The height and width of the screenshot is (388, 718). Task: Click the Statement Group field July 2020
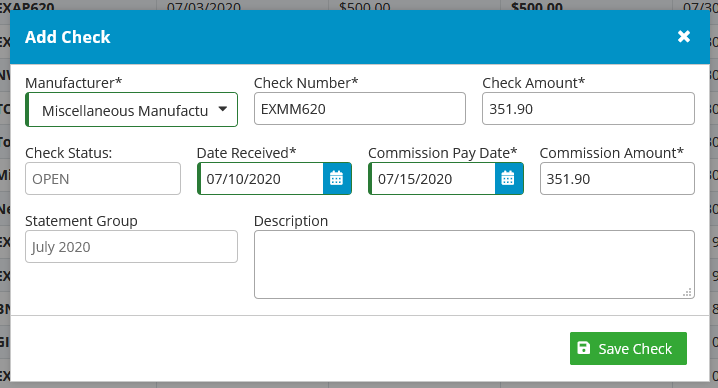(131, 246)
